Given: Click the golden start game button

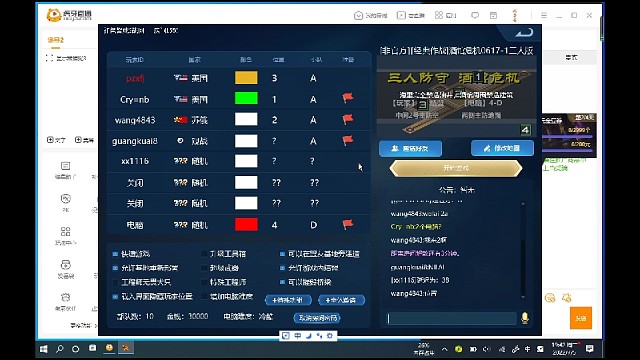Looking at the screenshot, I should 456,168.
